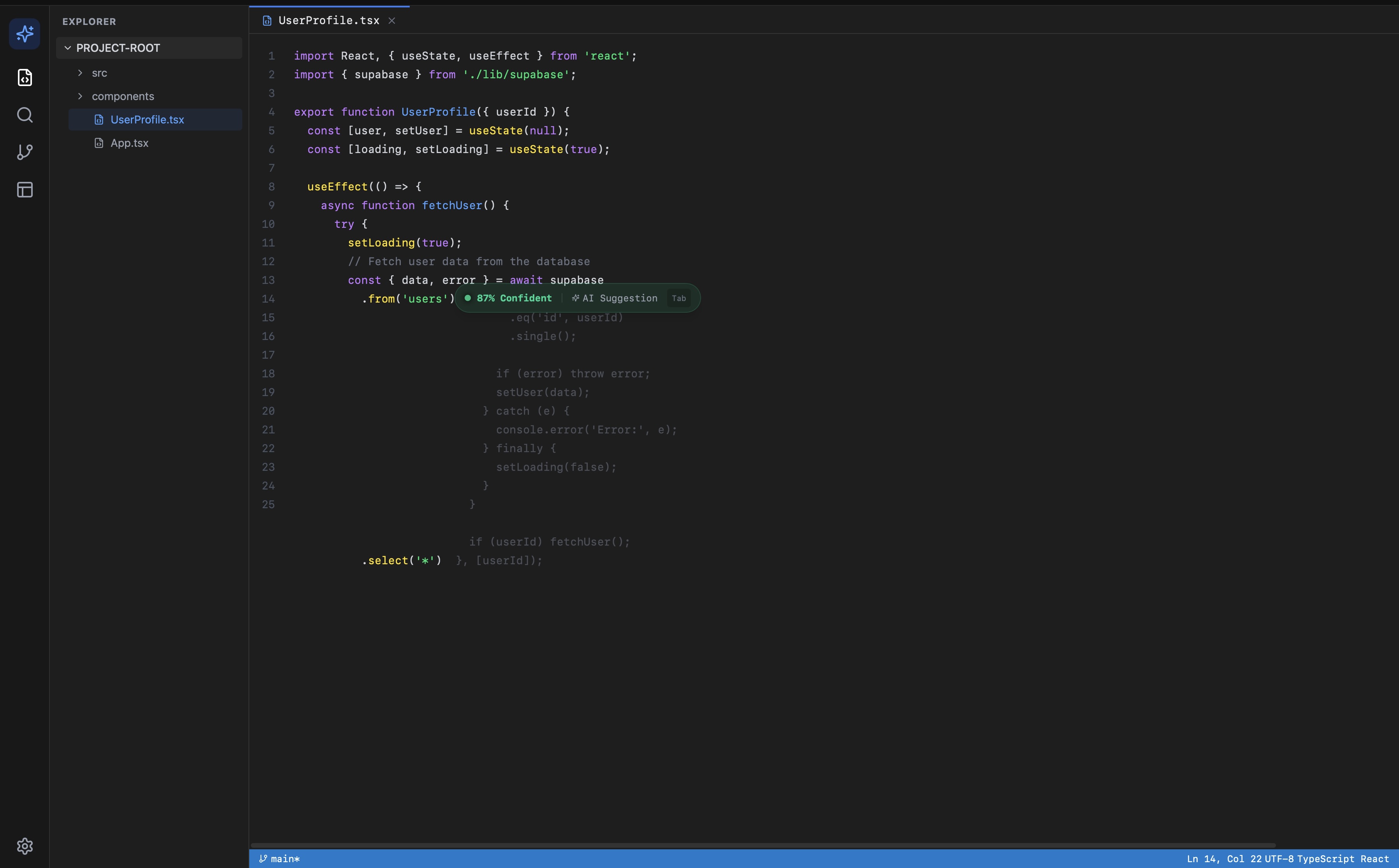1399x868 pixels.
Task: Open Settings via the gear icon
Action: tap(25, 846)
